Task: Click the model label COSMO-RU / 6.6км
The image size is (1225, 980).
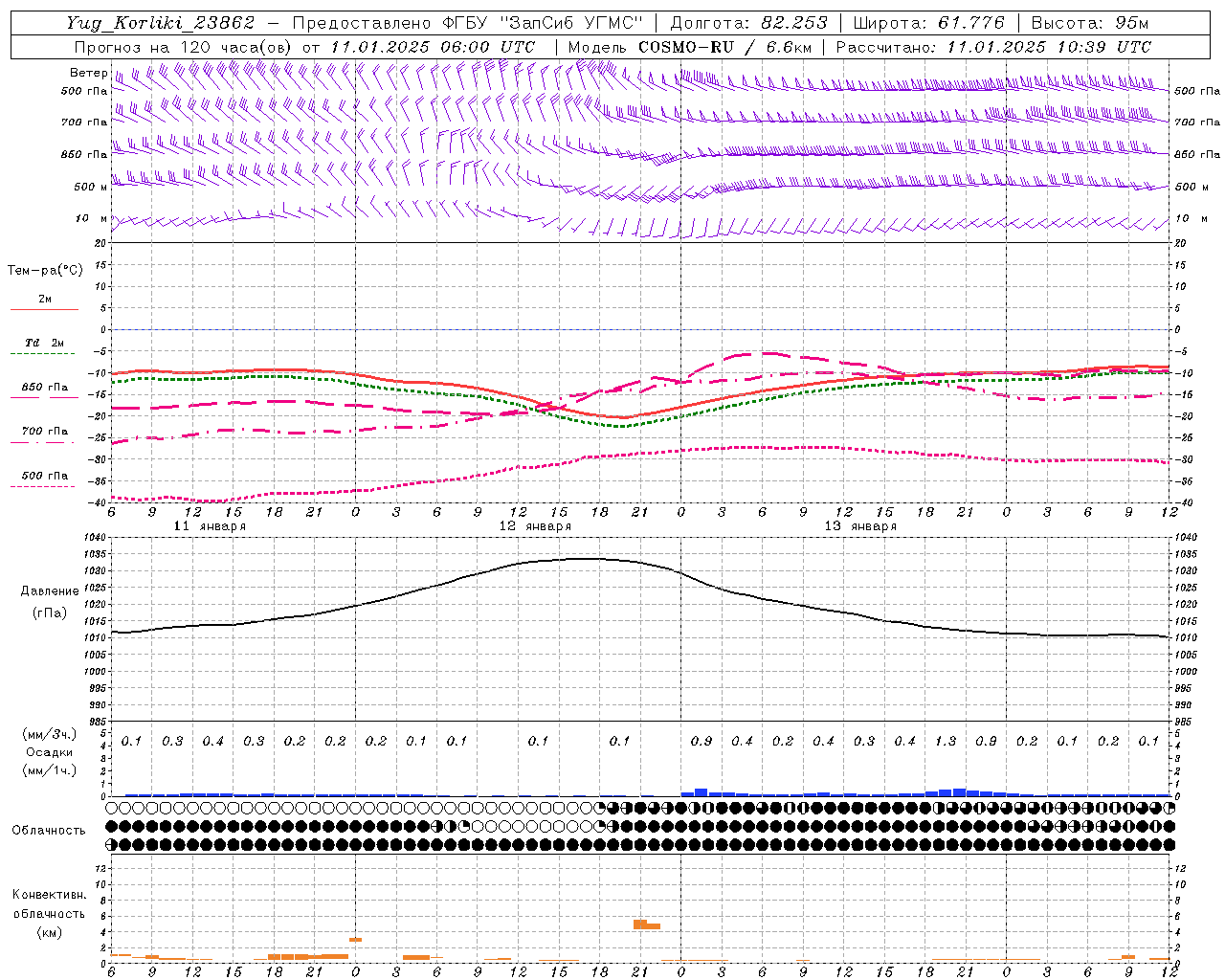Action: [723, 47]
